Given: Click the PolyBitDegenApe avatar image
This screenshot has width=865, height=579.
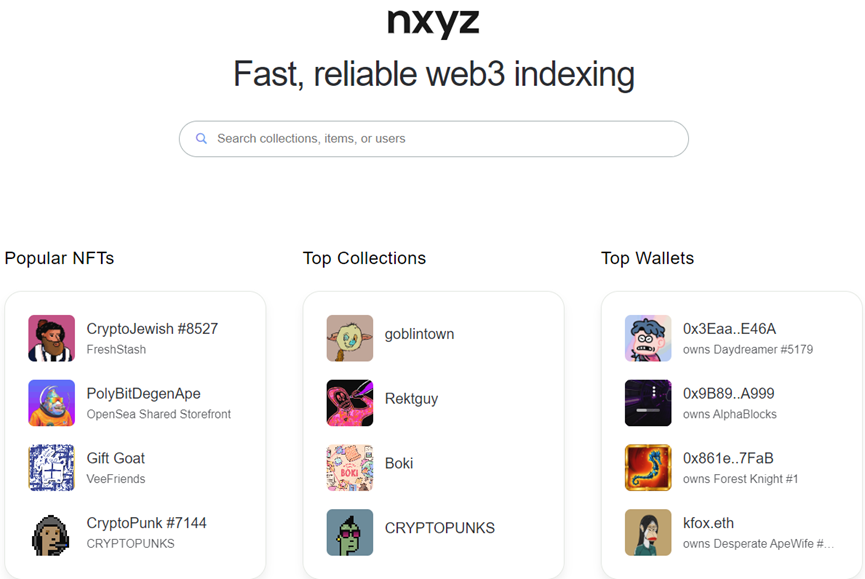Looking at the screenshot, I should click(x=51, y=403).
